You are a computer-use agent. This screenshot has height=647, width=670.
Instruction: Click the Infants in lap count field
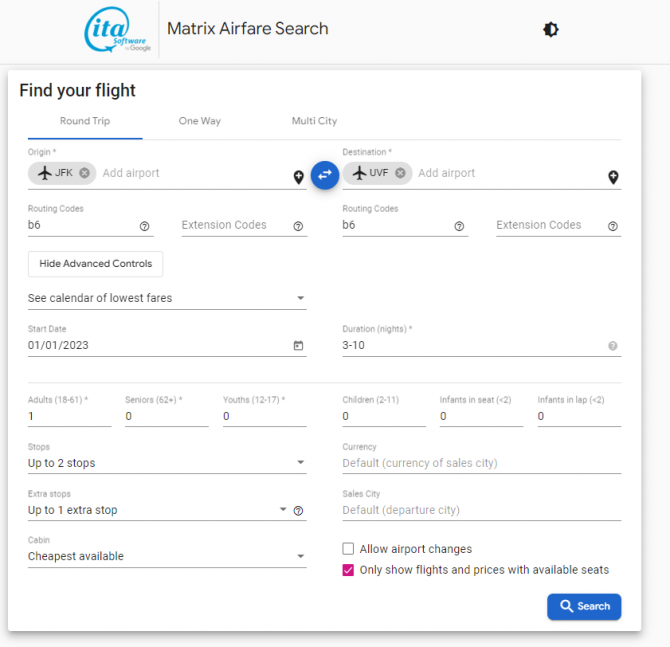click(x=579, y=416)
